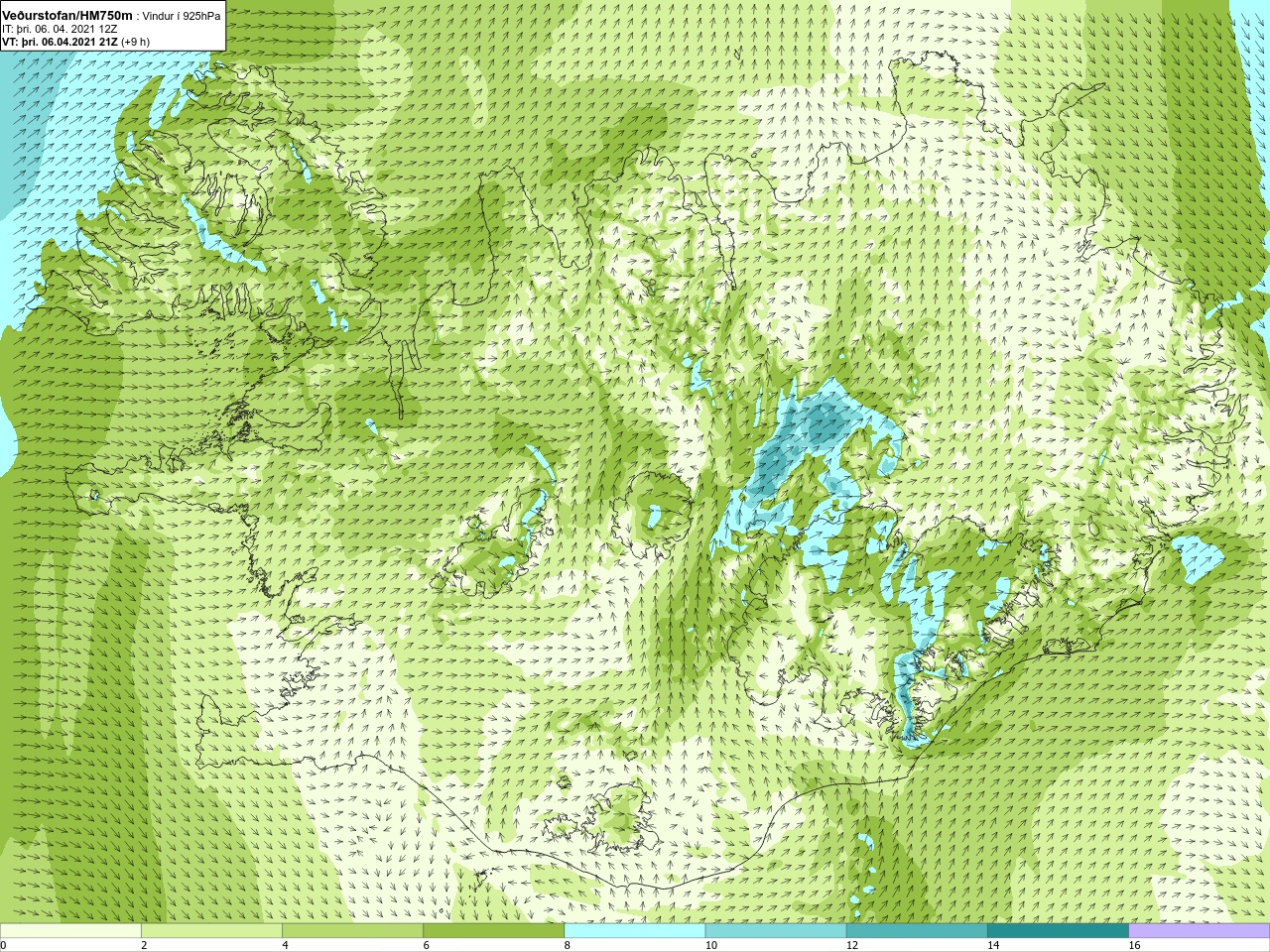The image size is (1270, 952).
Task: Click the 10–12 turquoise legend swatch
Action: pyautogui.click(x=776, y=931)
